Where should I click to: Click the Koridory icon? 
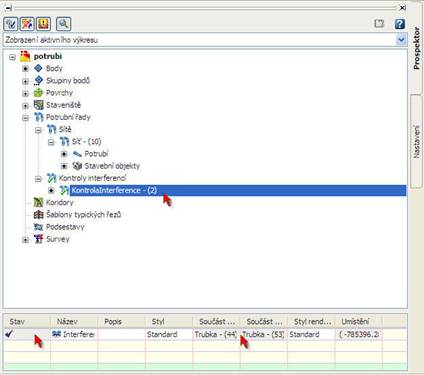pyautogui.click(x=38, y=202)
